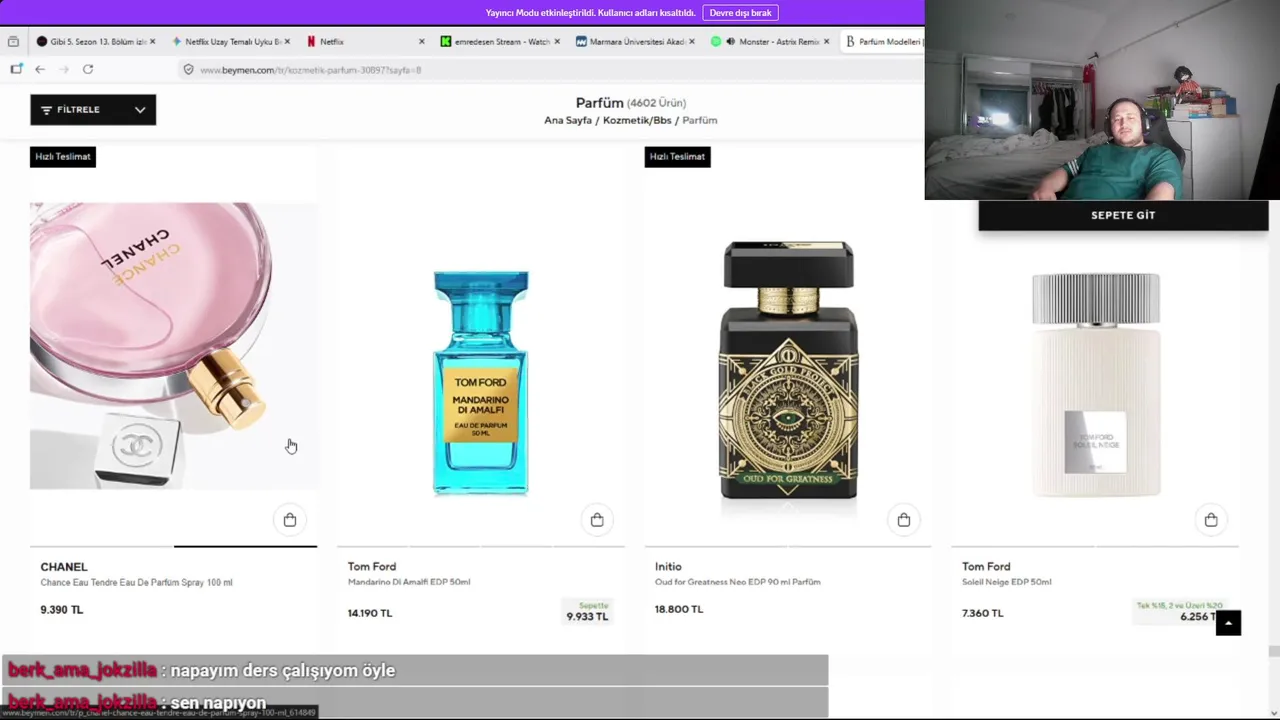Add Tom Ford Mandarino Di Amalfi to the bag
The image size is (1280, 720).
pos(597,520)
